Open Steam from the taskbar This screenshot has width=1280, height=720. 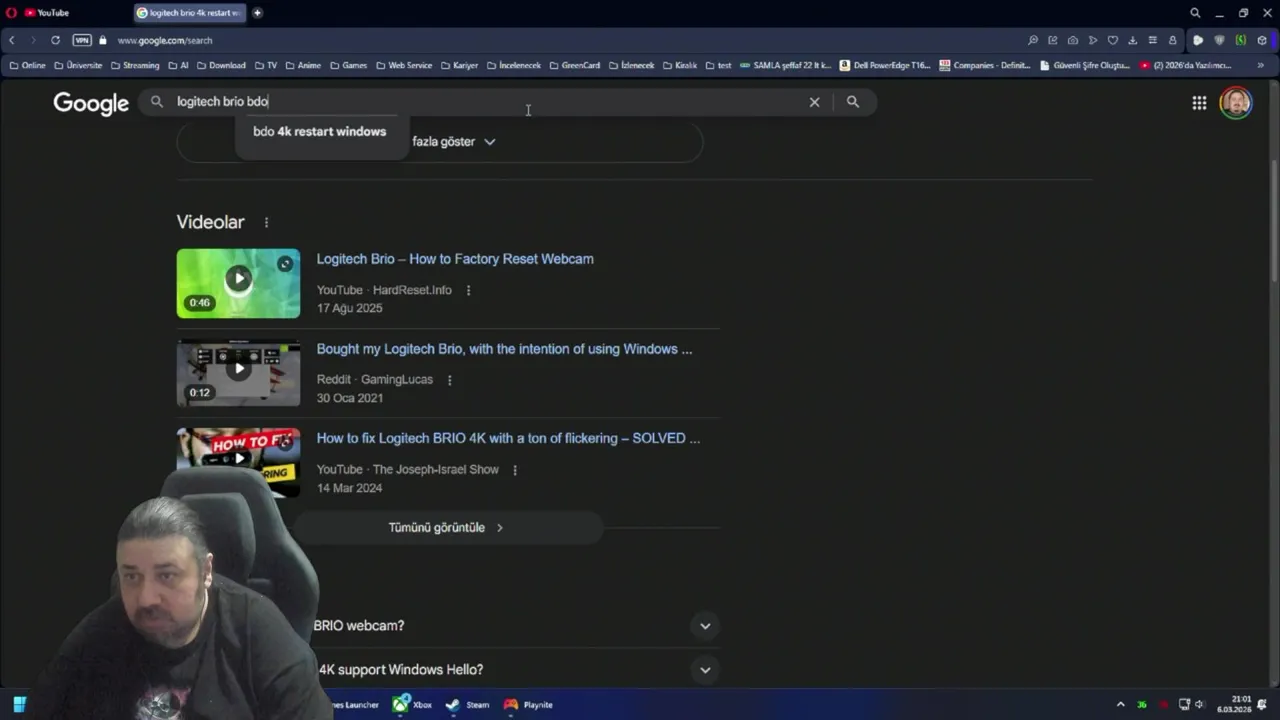click(x=467, y=705)
